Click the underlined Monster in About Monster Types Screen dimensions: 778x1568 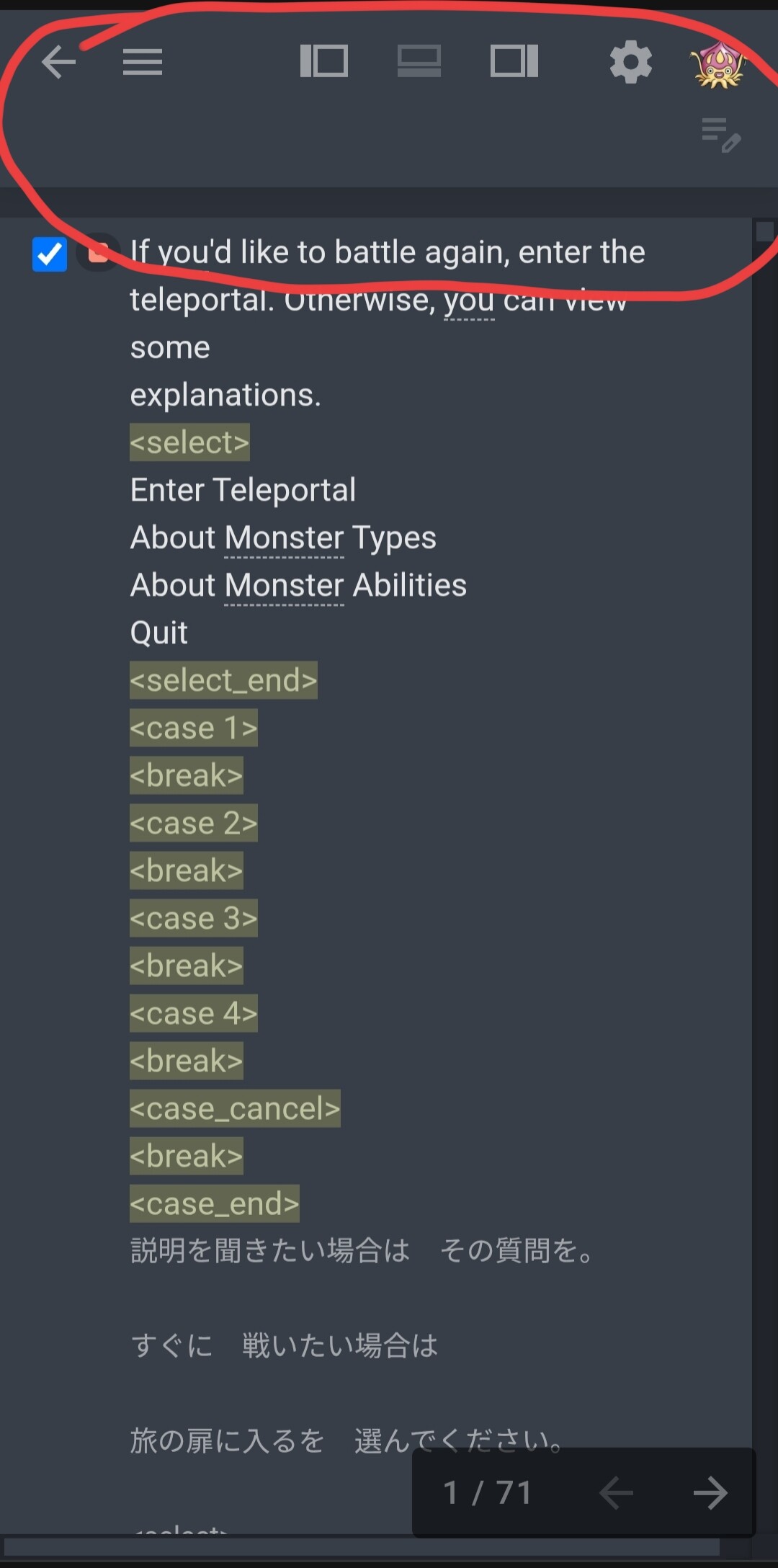285,538
